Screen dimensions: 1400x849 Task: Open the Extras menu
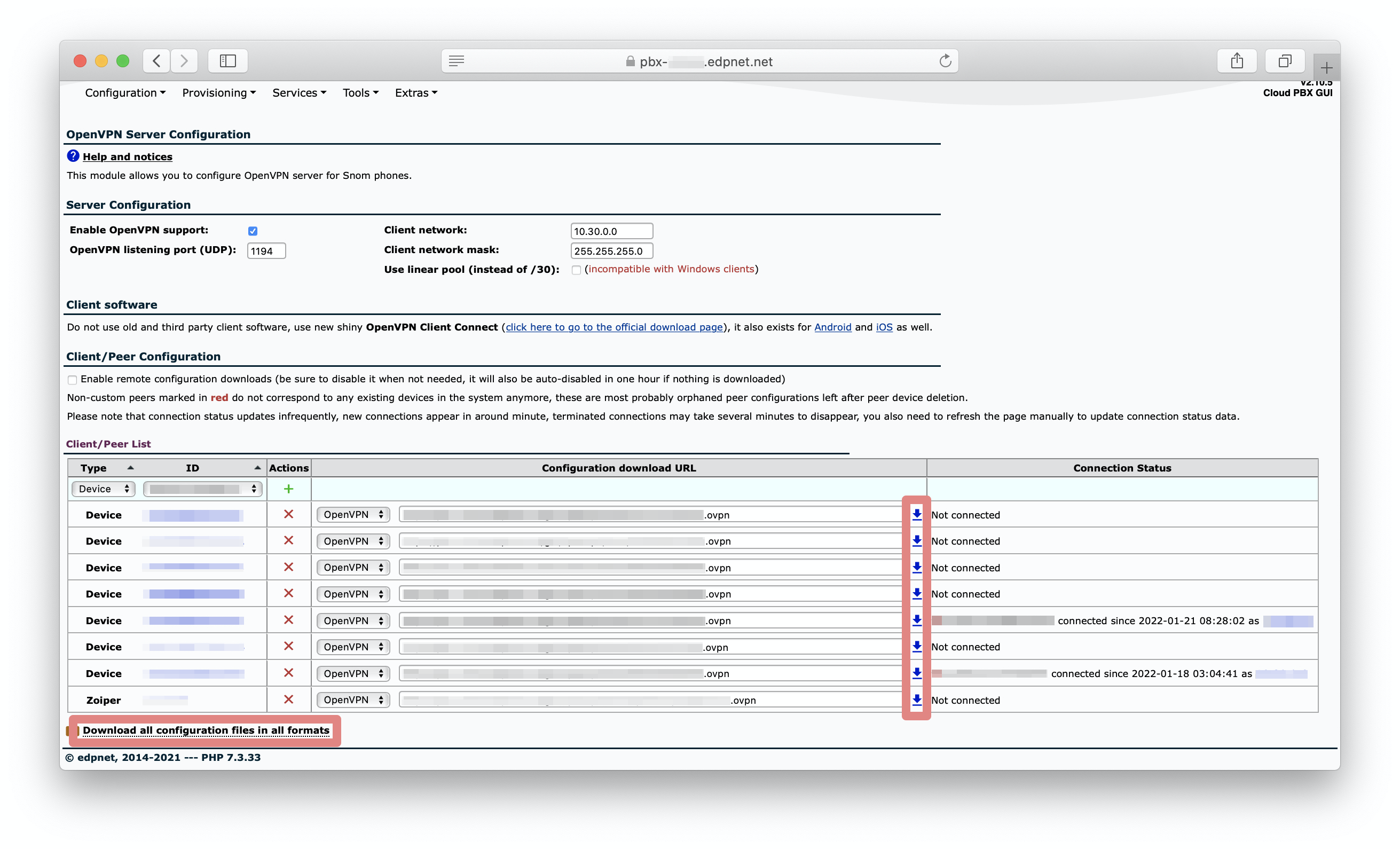[416, 92]
